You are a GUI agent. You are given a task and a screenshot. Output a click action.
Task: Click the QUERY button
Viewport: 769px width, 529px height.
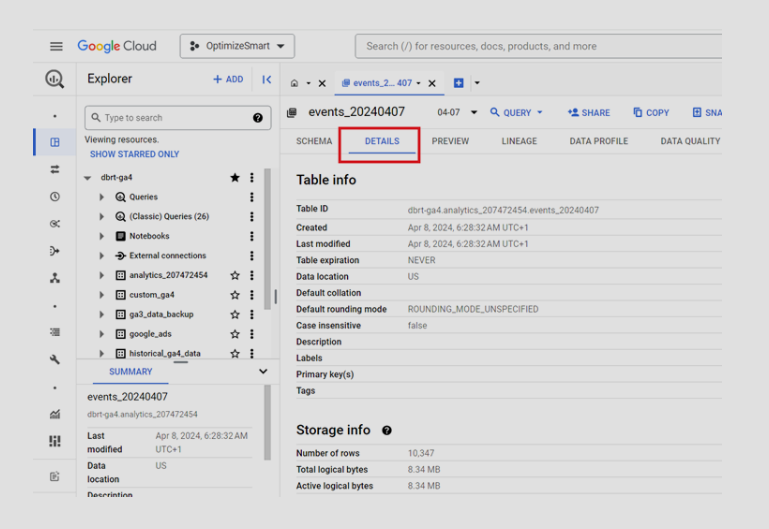tap(516, 112)
